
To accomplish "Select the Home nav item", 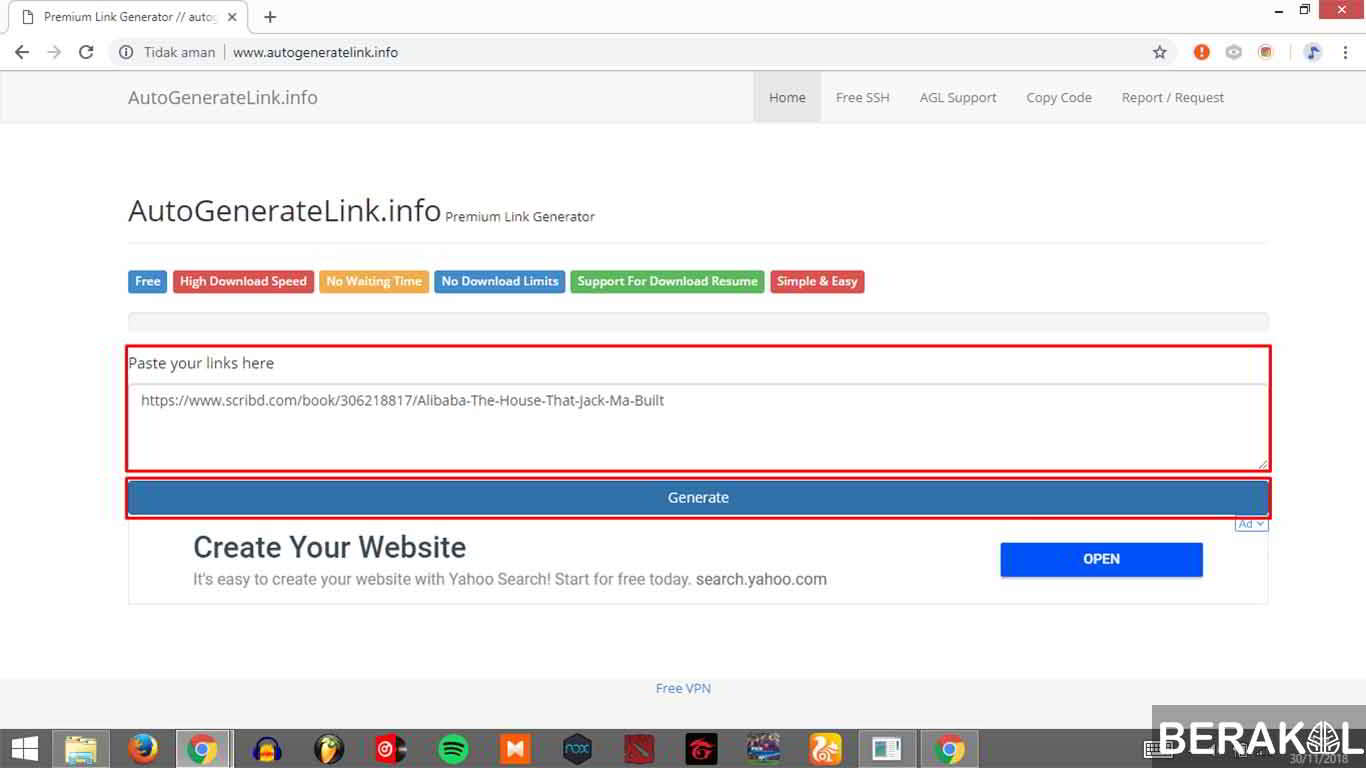I will (787, 97).
